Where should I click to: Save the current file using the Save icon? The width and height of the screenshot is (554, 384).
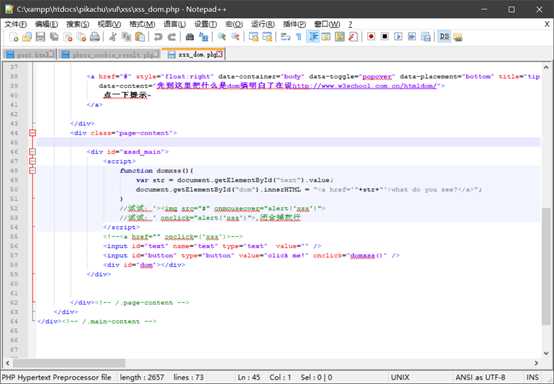coord(41,37)
